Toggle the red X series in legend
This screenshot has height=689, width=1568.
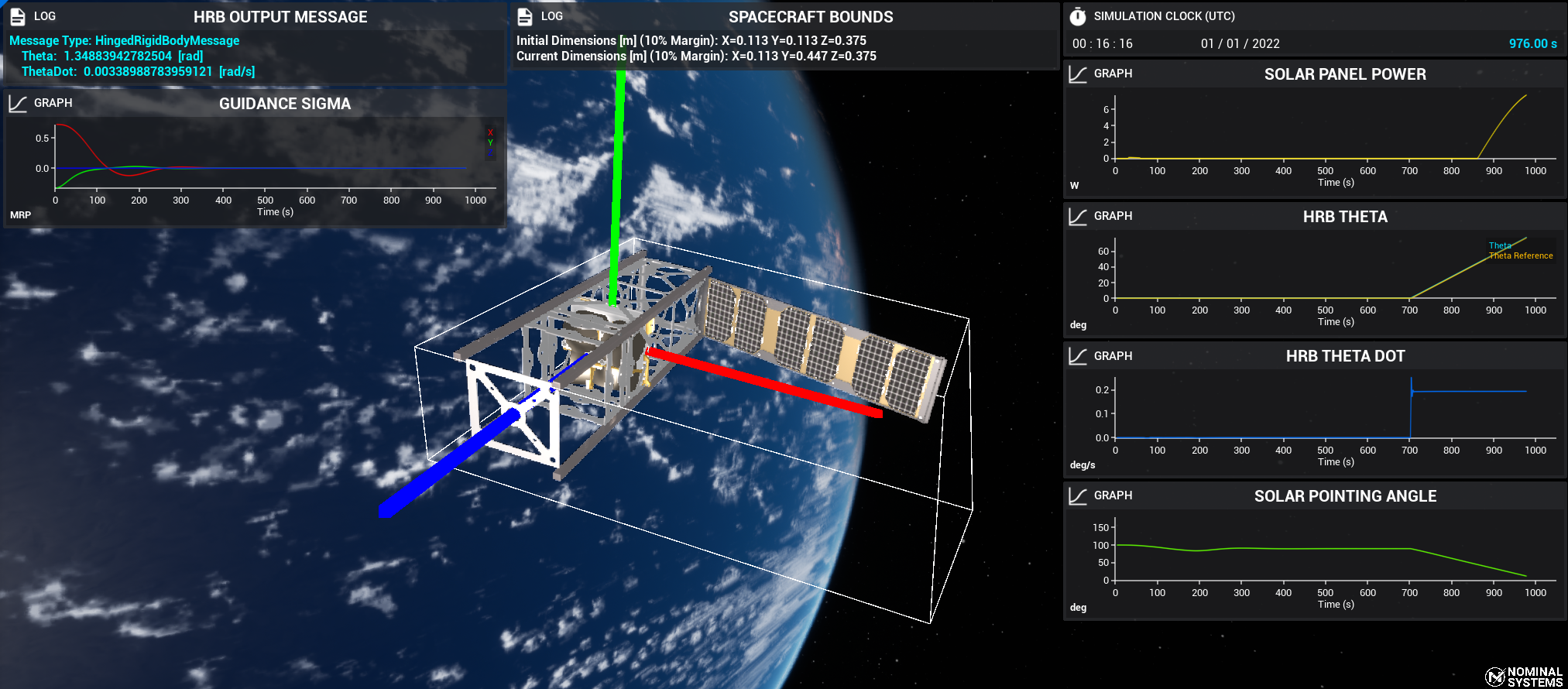point(490,133)
